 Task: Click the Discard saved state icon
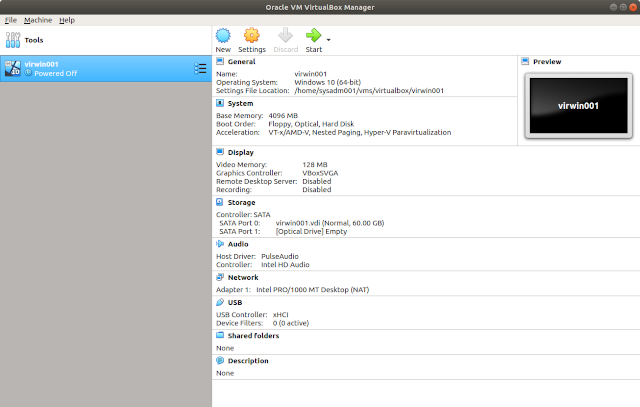[285, 37]
